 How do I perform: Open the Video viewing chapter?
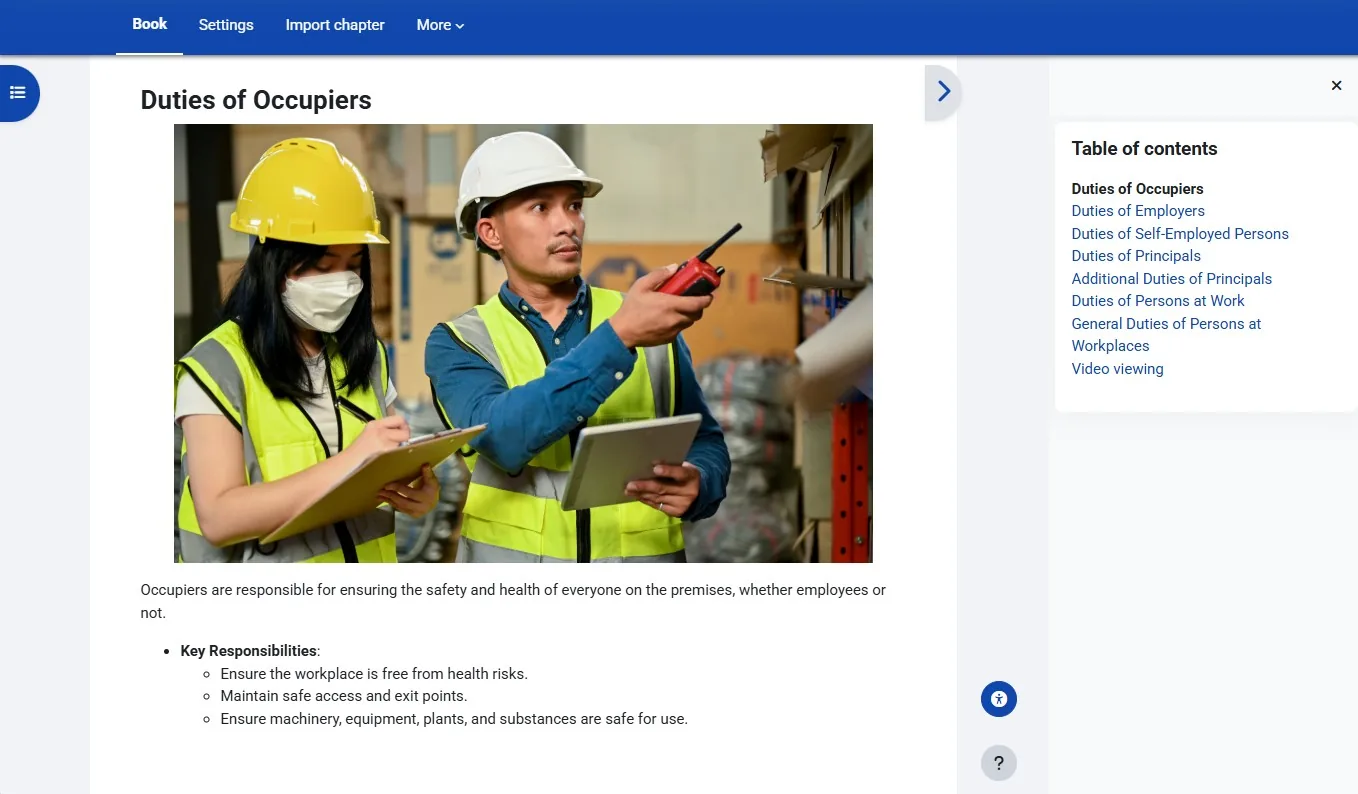pos(1117,368)
